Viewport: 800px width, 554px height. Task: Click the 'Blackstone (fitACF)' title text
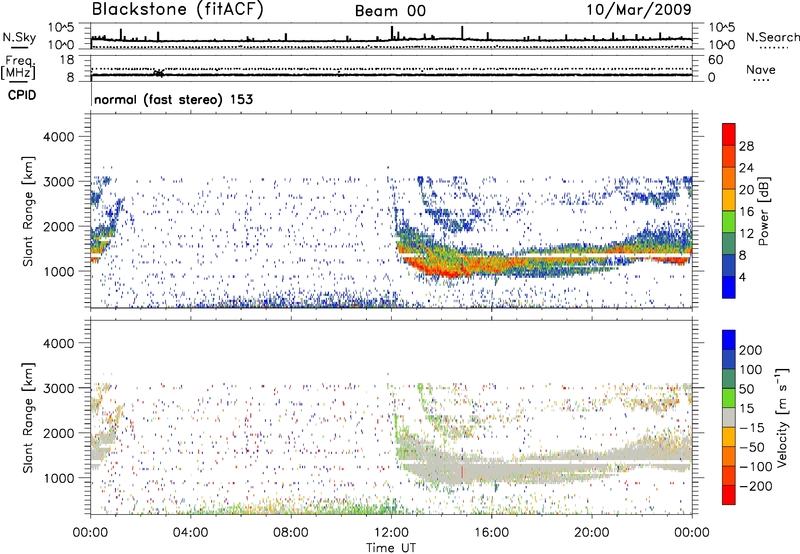(177, 9)
